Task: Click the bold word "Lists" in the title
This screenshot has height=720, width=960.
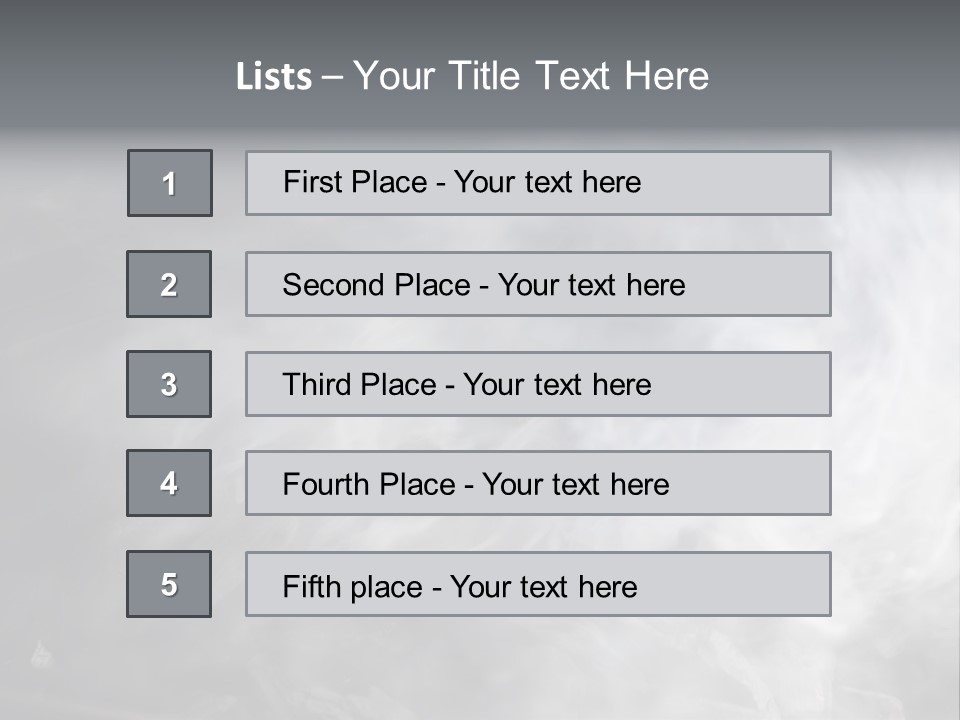Action: (274, 77)
